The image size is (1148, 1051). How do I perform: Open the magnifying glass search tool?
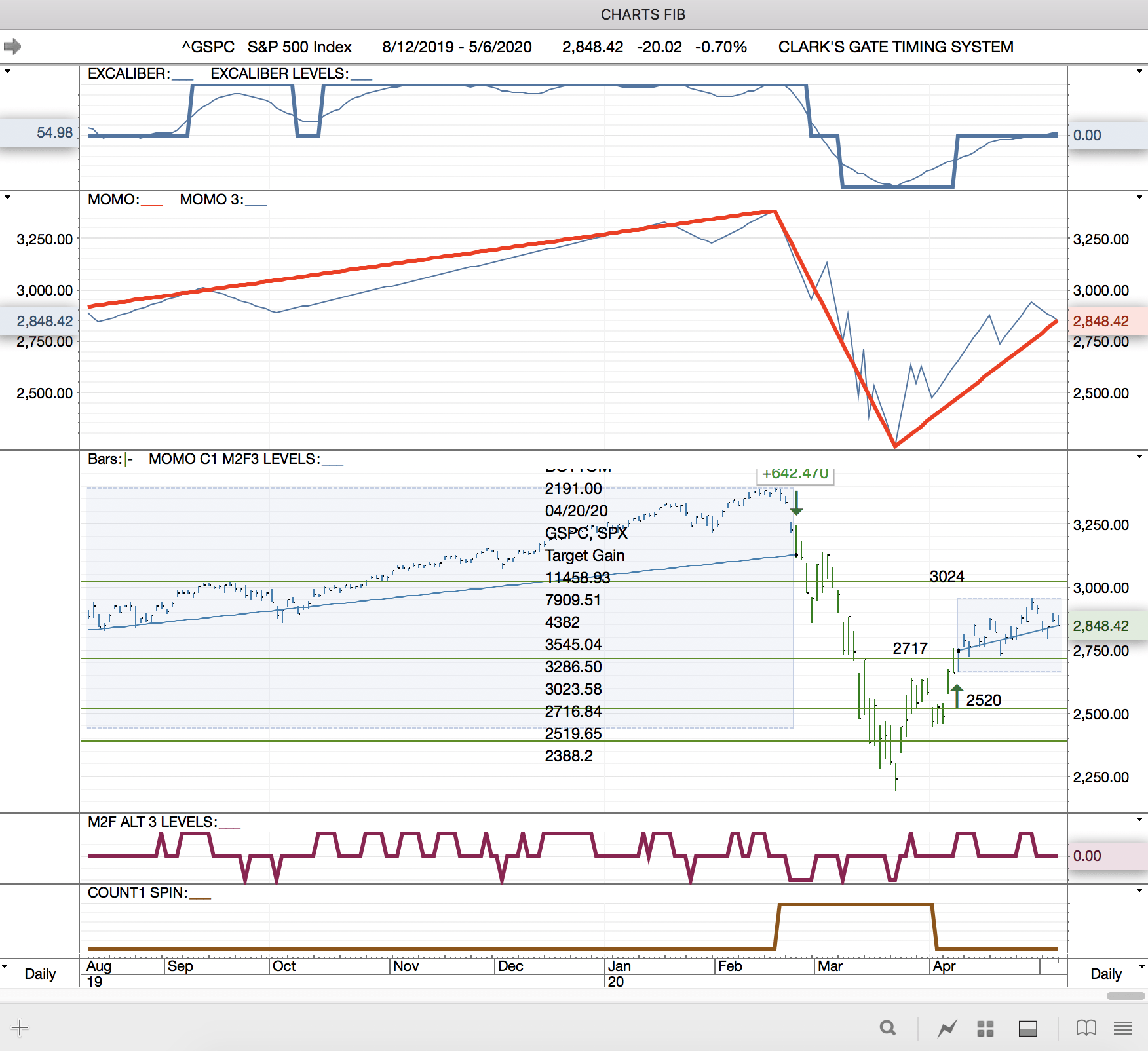888,1028
